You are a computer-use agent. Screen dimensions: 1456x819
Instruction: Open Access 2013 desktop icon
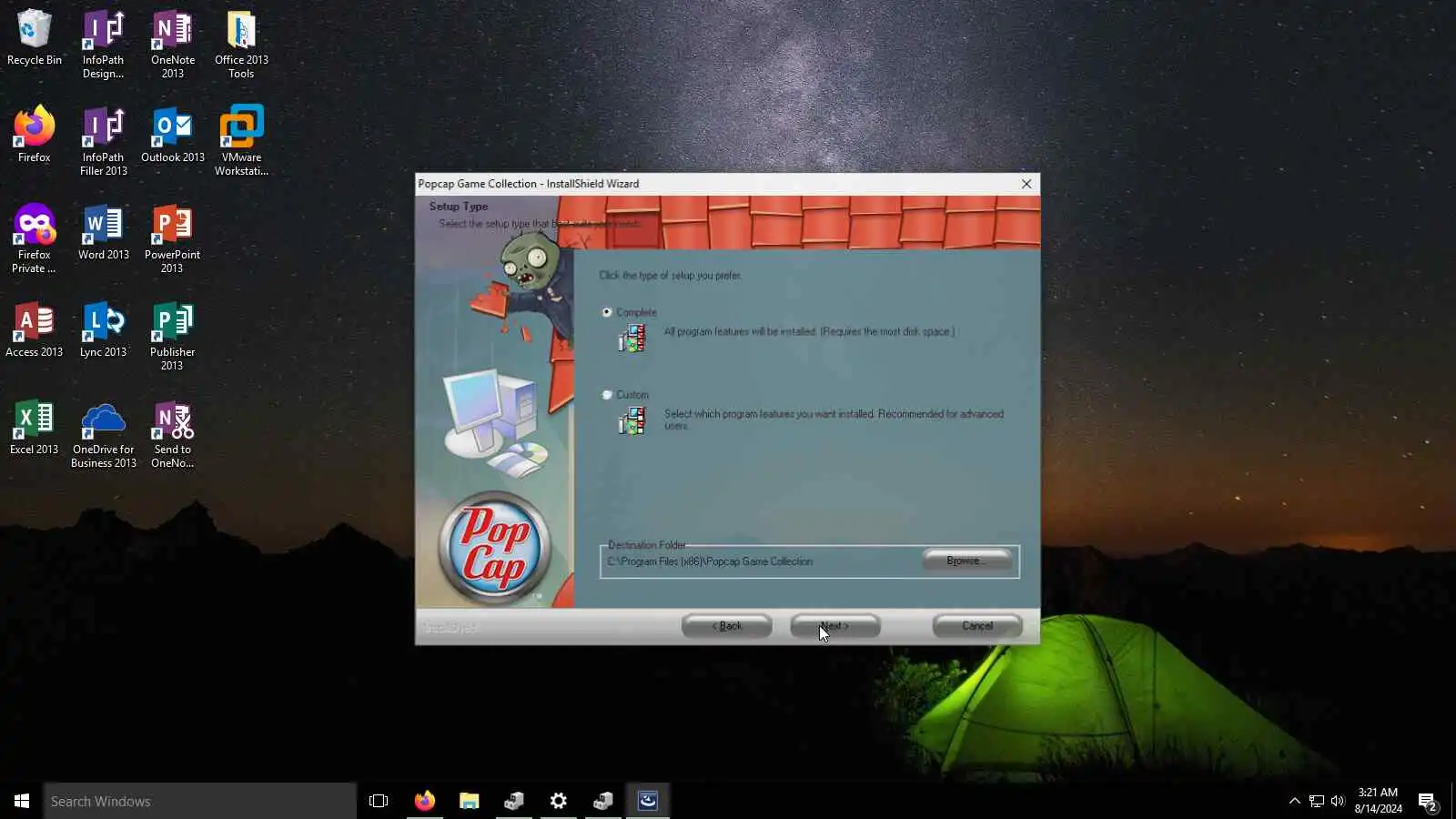34,329
